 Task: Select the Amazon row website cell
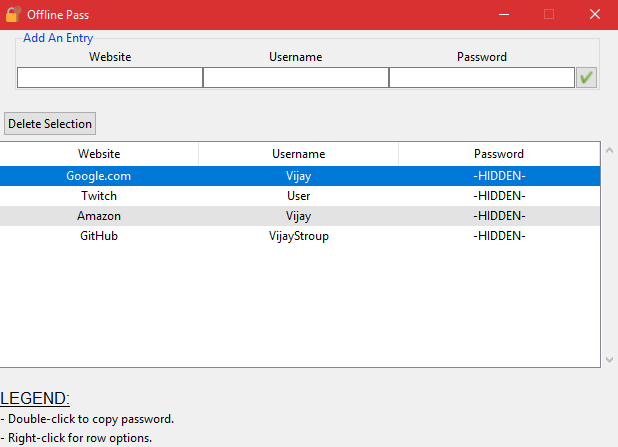99,216
